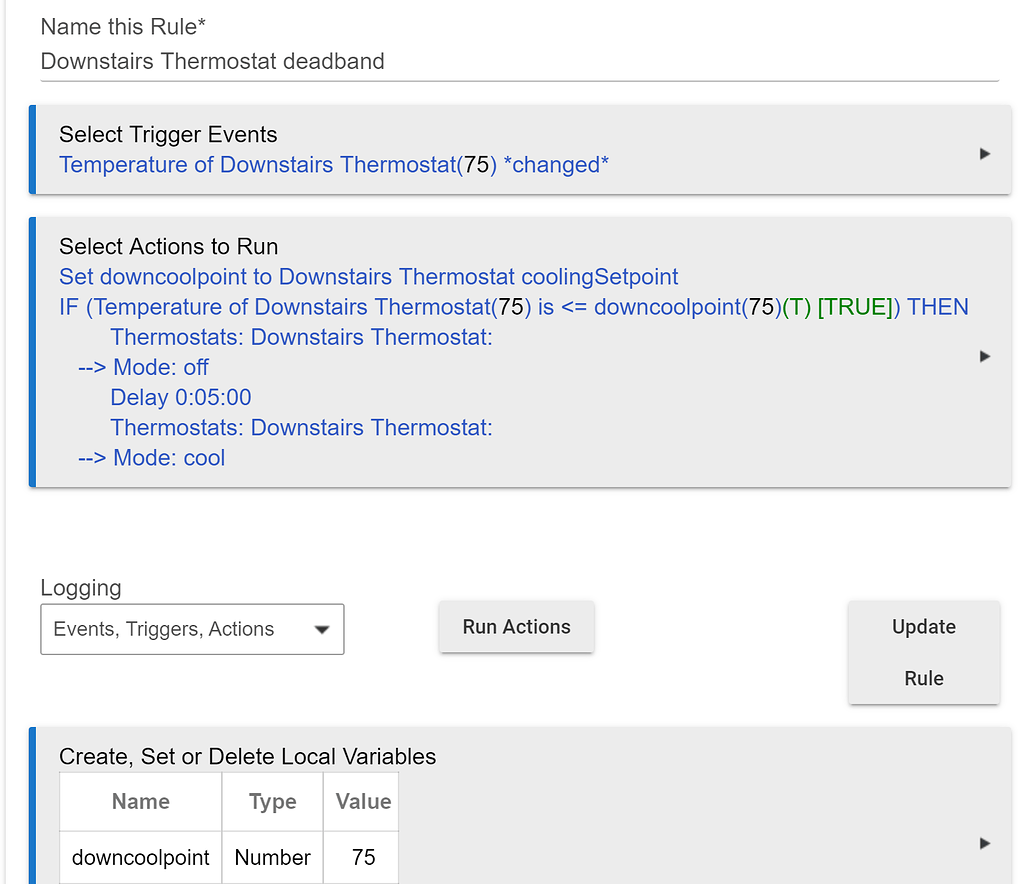Expand the Select Actions to Run panel
This screenshot has height=884, width=1024.
tap(984, 356)
